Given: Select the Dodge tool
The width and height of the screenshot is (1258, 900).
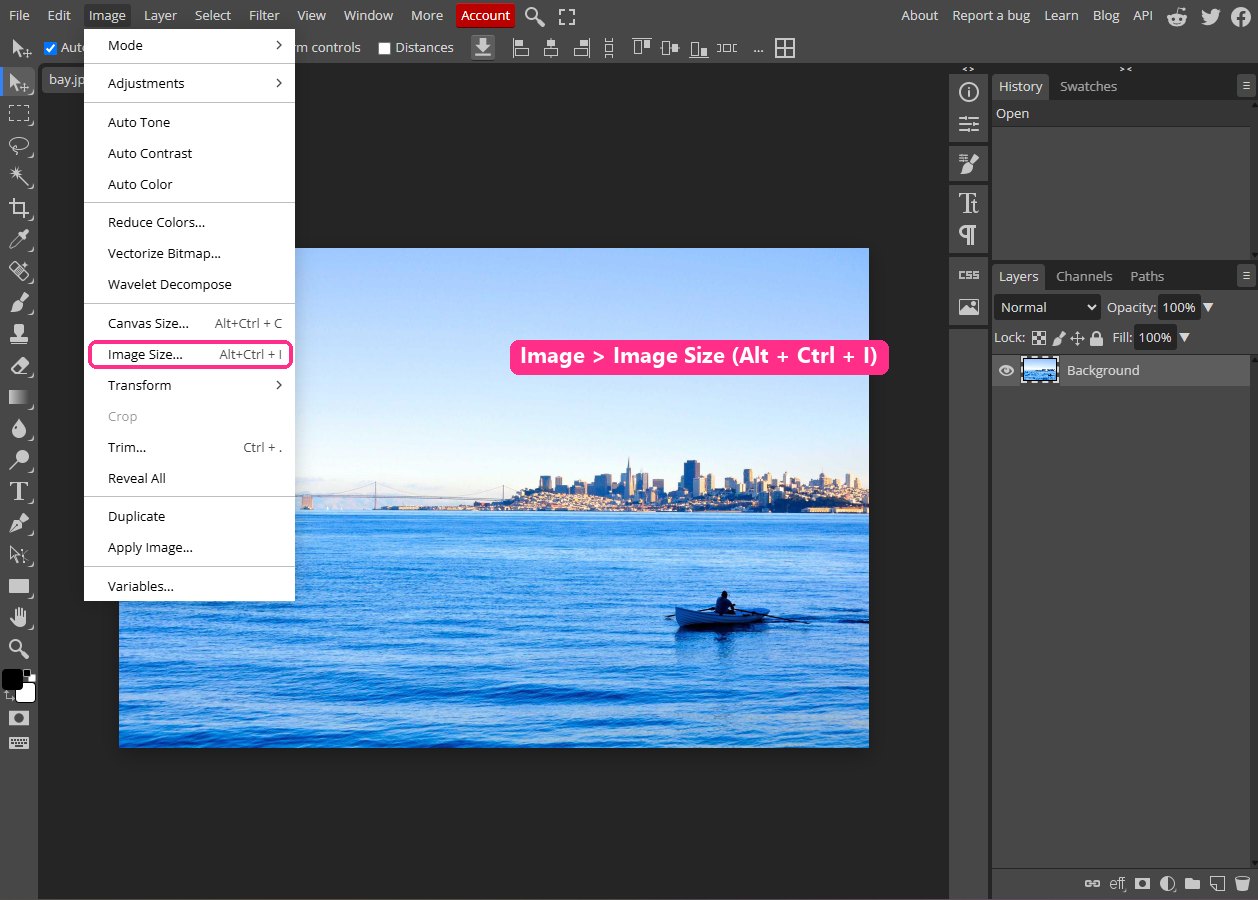Looking at the screenshot, I should coord(19,460).
